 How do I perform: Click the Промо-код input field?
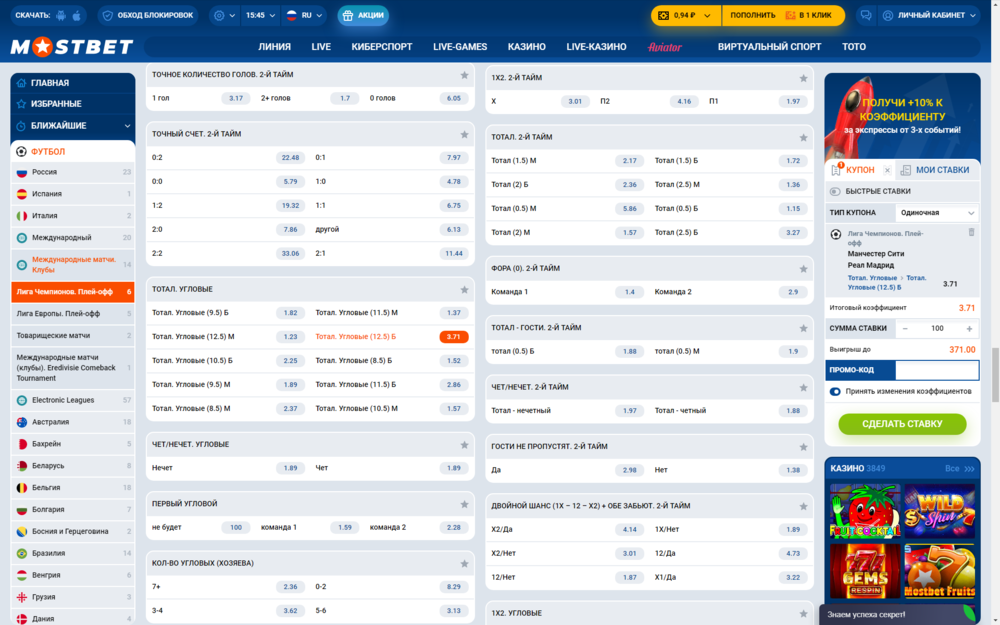point(937,370)
